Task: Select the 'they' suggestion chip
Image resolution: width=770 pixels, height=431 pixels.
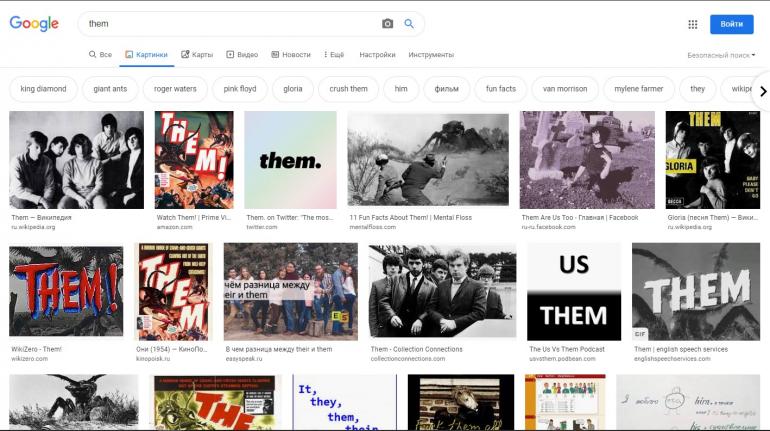Action: [x=697, y=89]
